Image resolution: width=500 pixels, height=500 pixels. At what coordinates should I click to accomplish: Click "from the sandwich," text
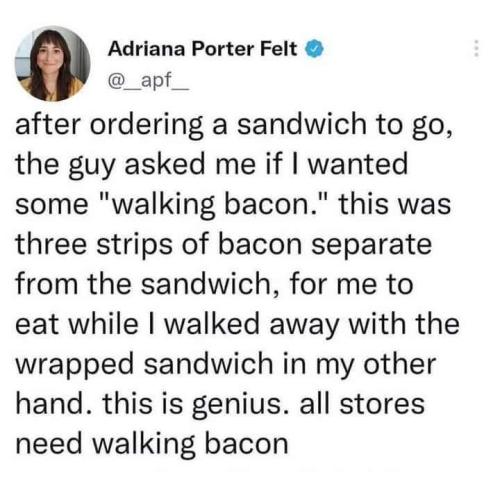[x=148, y=285]
